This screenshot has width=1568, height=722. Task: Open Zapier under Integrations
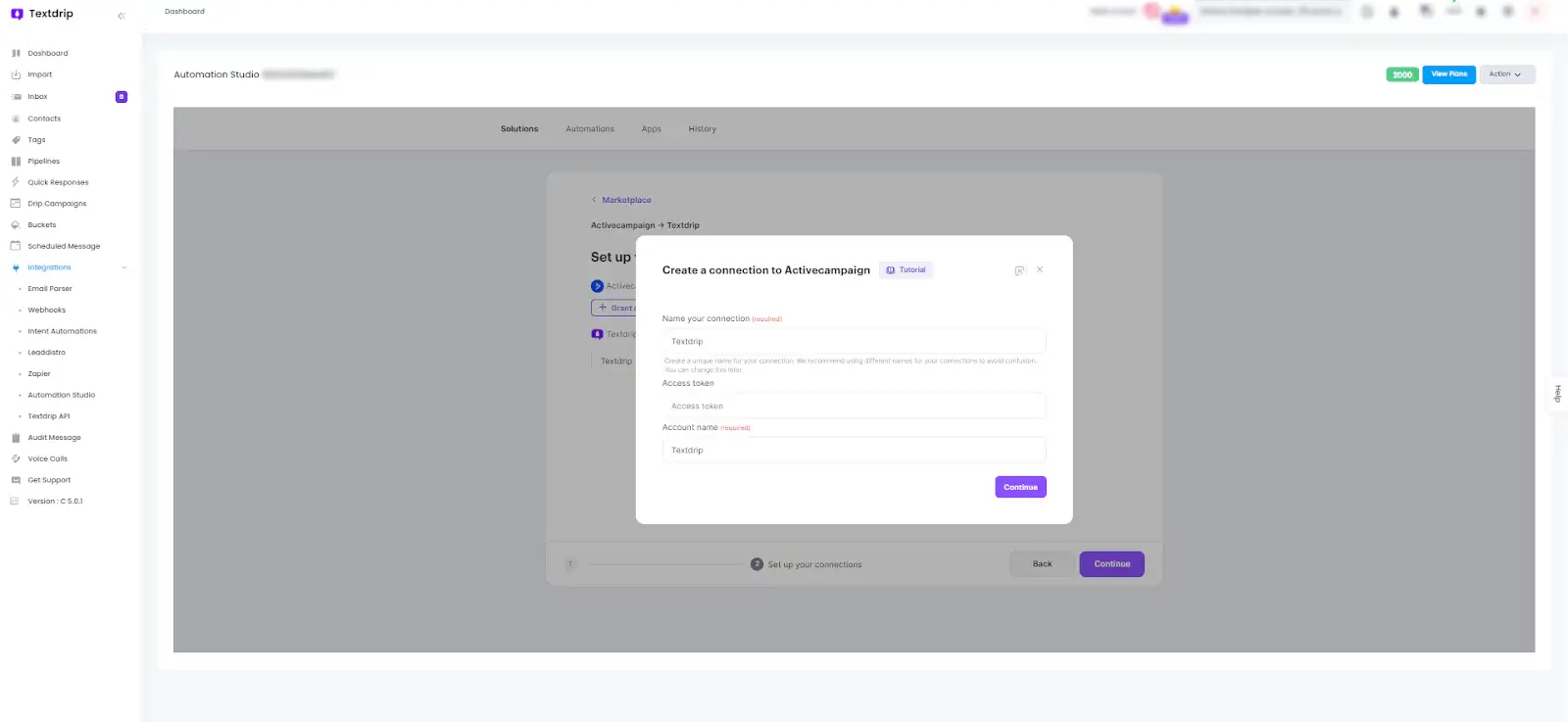[39, 374]
